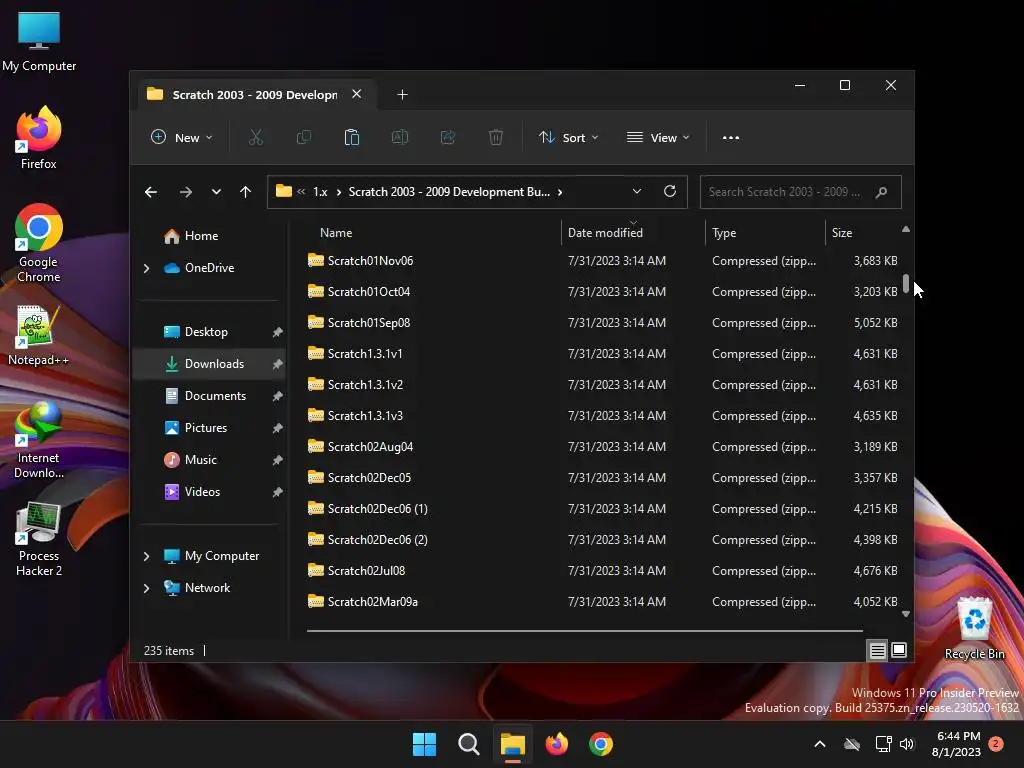Select Downloads in navigation pane

pyautogui.click(x=209, y=364)
